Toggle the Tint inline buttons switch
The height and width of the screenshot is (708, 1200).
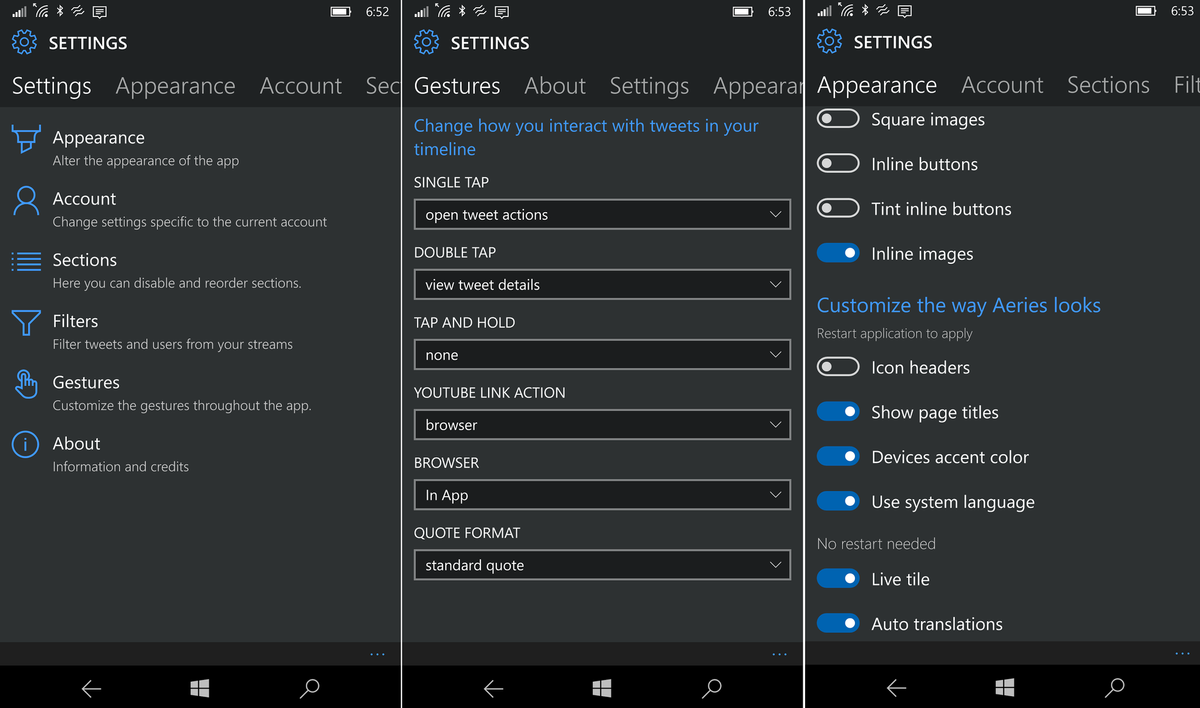(x=838, y=208)
